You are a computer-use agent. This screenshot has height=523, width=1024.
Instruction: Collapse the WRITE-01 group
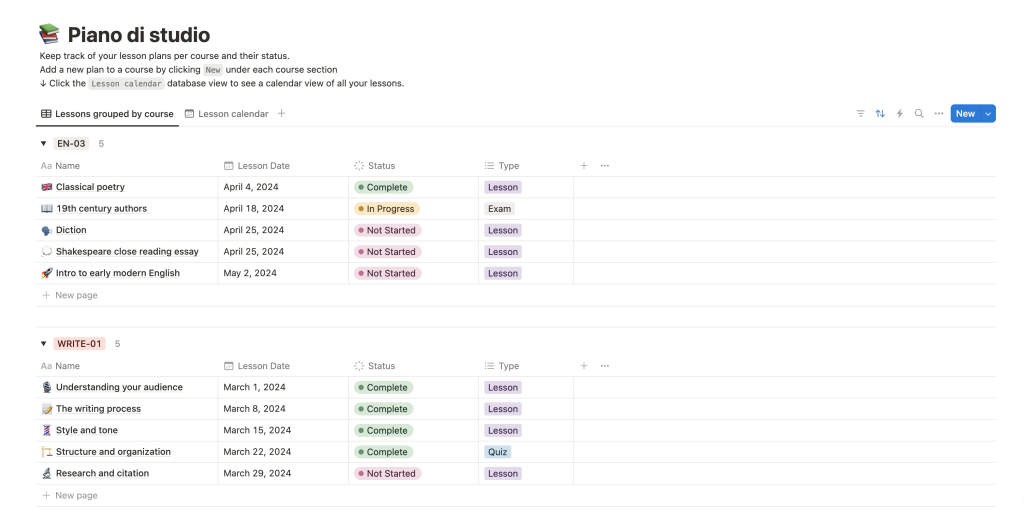44,344
